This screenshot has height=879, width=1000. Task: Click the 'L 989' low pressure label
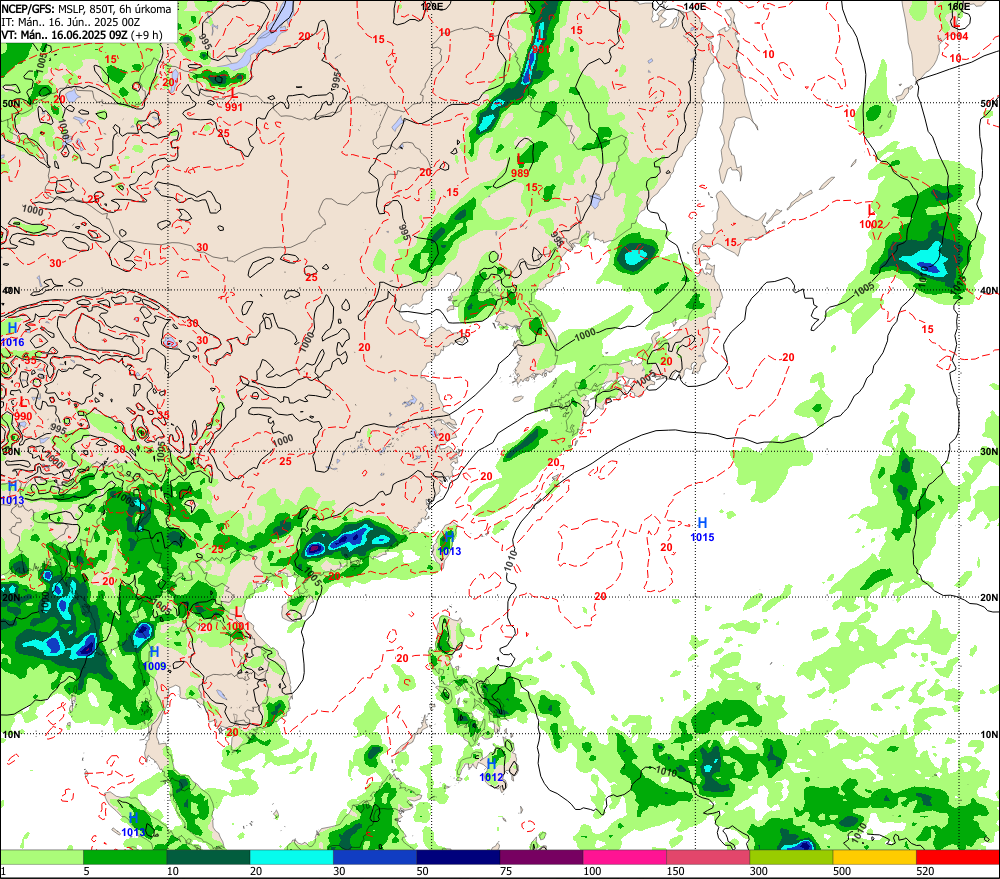pos(520,166)
